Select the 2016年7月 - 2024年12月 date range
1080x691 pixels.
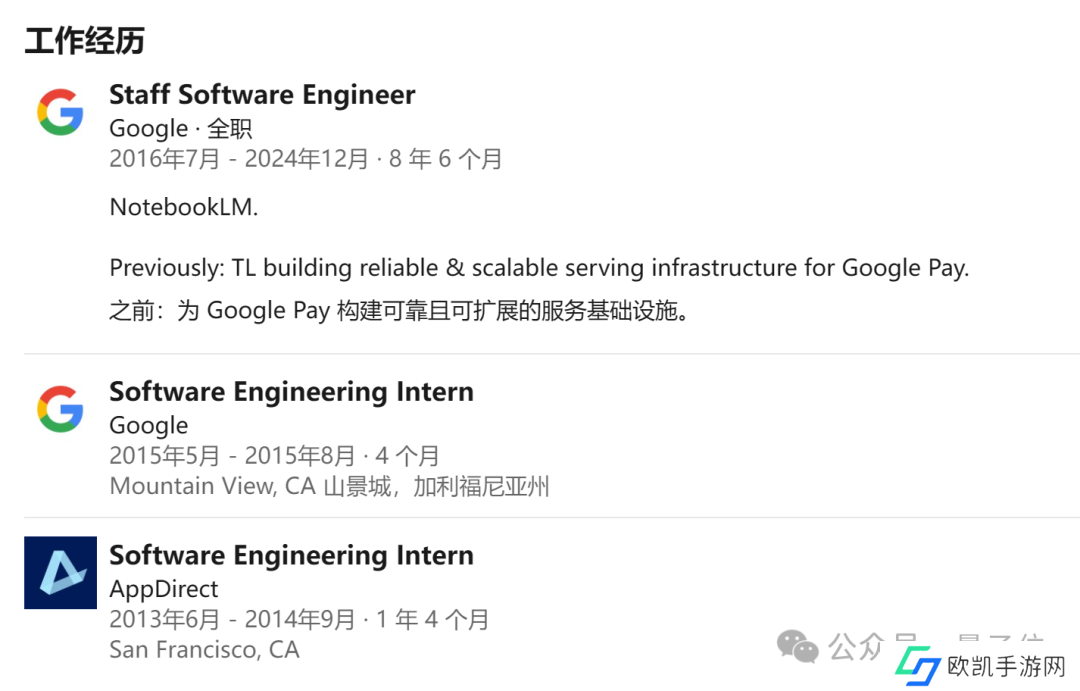pyautogui.click(x=305, y=159)
